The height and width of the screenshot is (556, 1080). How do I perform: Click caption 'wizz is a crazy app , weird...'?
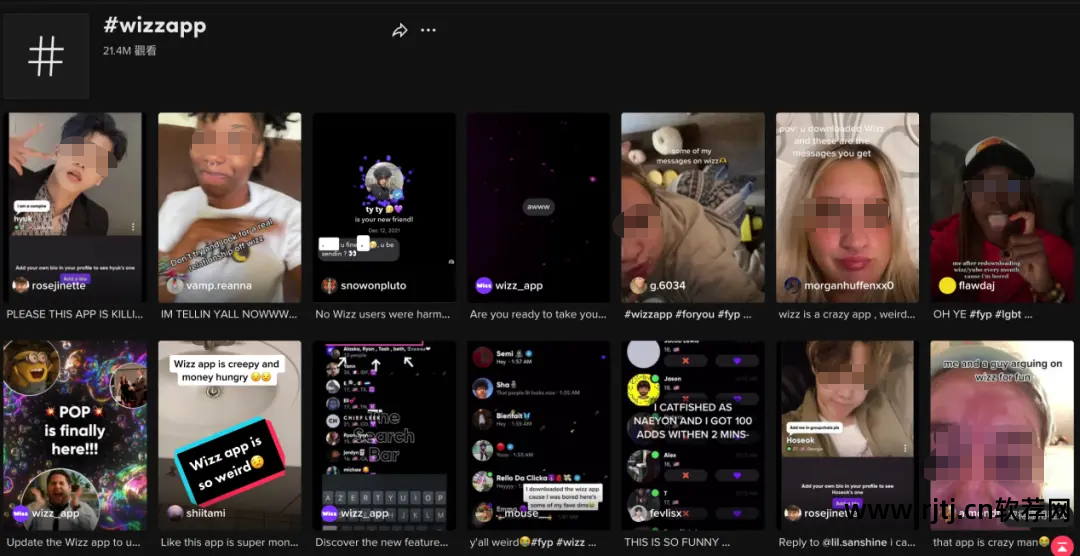pos(847,314)
